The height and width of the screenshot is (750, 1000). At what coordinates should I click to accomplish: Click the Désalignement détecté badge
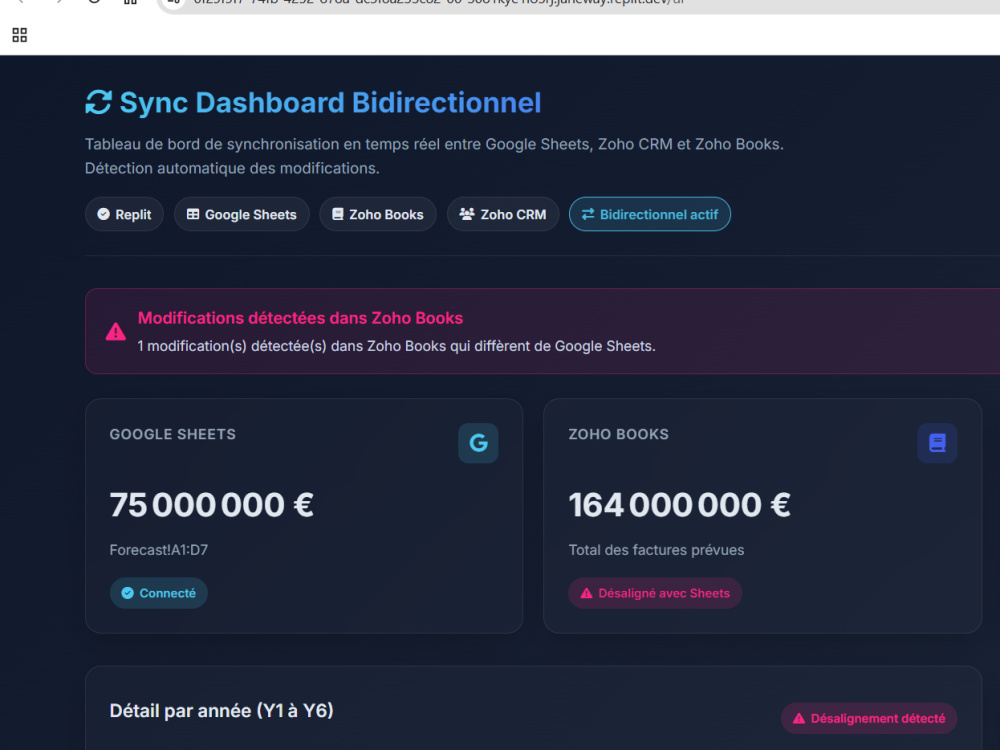click(x=869, y=719)
